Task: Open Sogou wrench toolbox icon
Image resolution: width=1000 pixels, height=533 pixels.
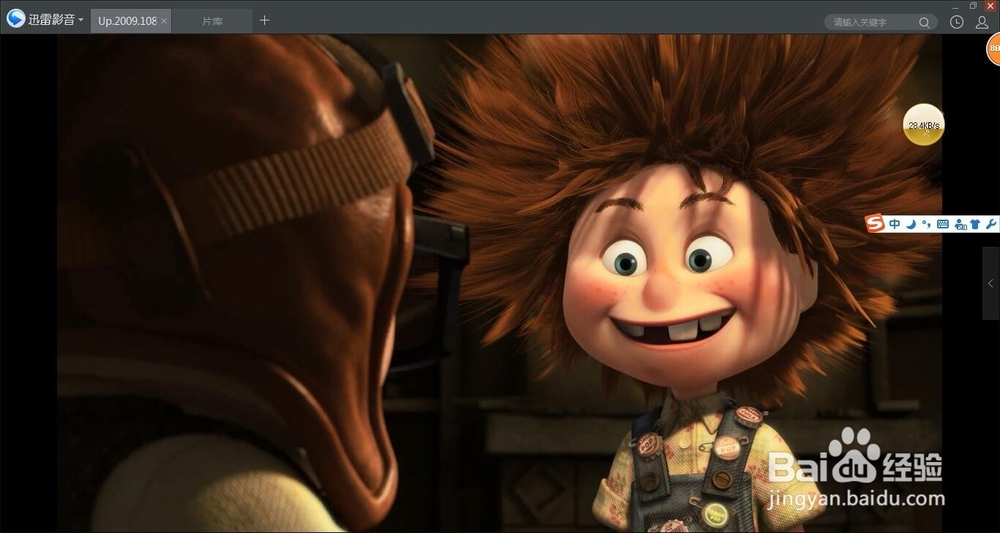Action: pyautogui.click(x=991, y=224)
